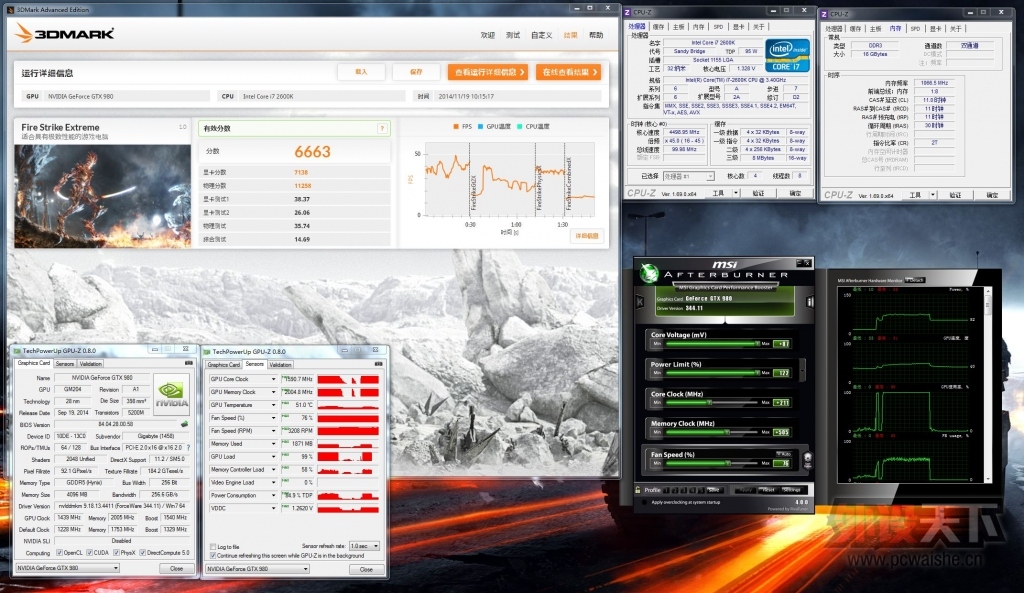Click the Bus Interface question mark in GPU-Z
This screenshot has width=1024, height=593.
tap(189, 447)
